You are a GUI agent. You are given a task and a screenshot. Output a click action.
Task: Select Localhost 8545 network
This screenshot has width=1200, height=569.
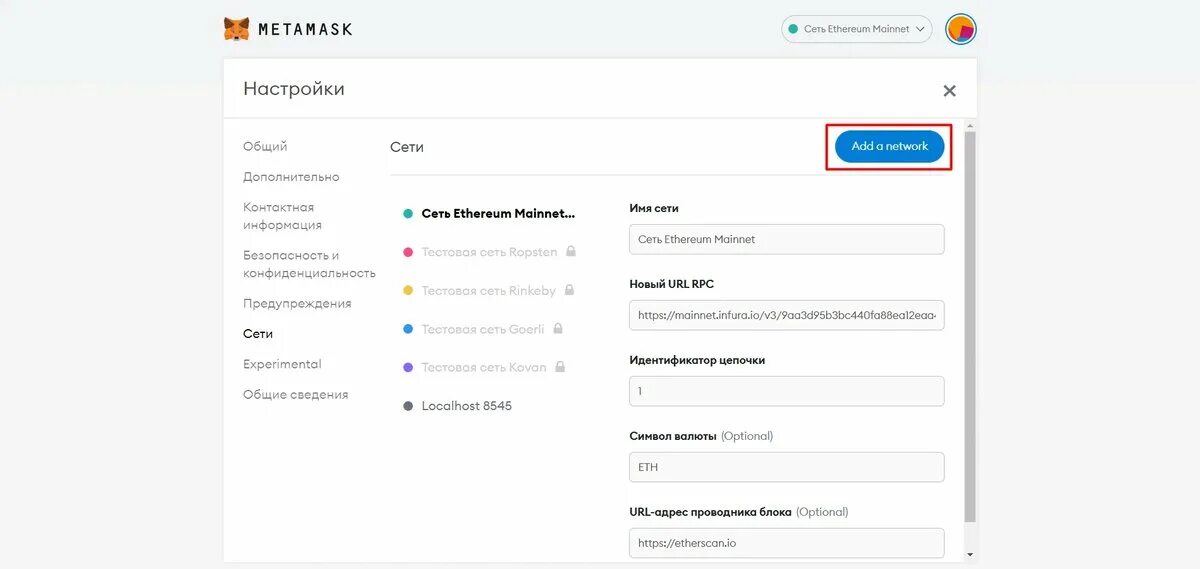467,406
